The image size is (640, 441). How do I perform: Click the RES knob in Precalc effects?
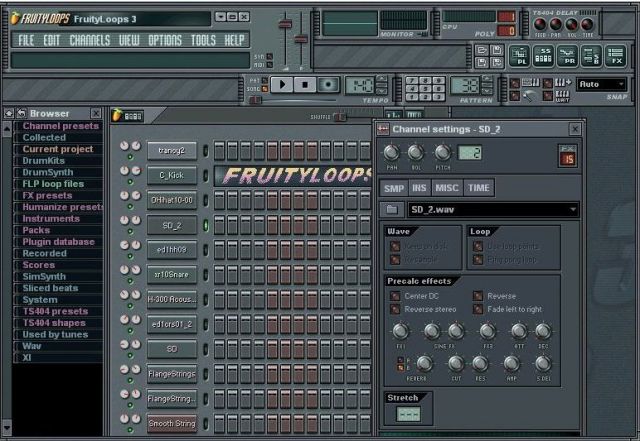click(480, 363)
